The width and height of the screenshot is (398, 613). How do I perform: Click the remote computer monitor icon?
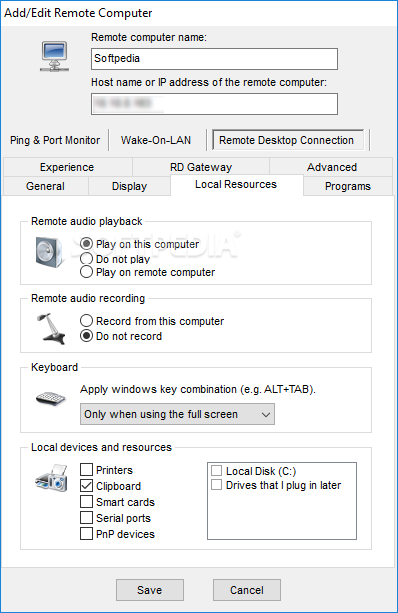pos(55,56)
